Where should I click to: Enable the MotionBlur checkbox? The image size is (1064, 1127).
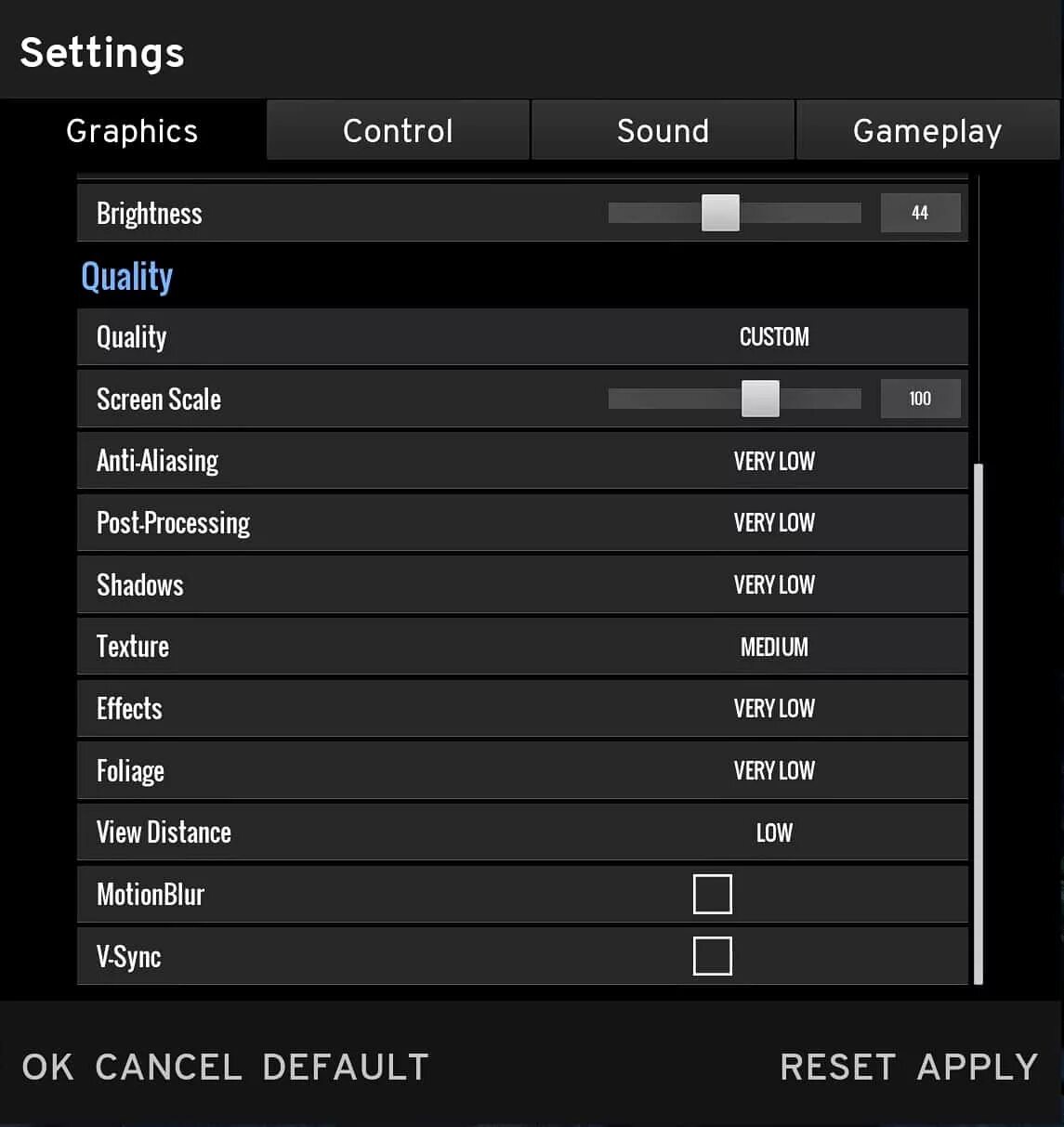pyautogui.click(x=712, y=894)
